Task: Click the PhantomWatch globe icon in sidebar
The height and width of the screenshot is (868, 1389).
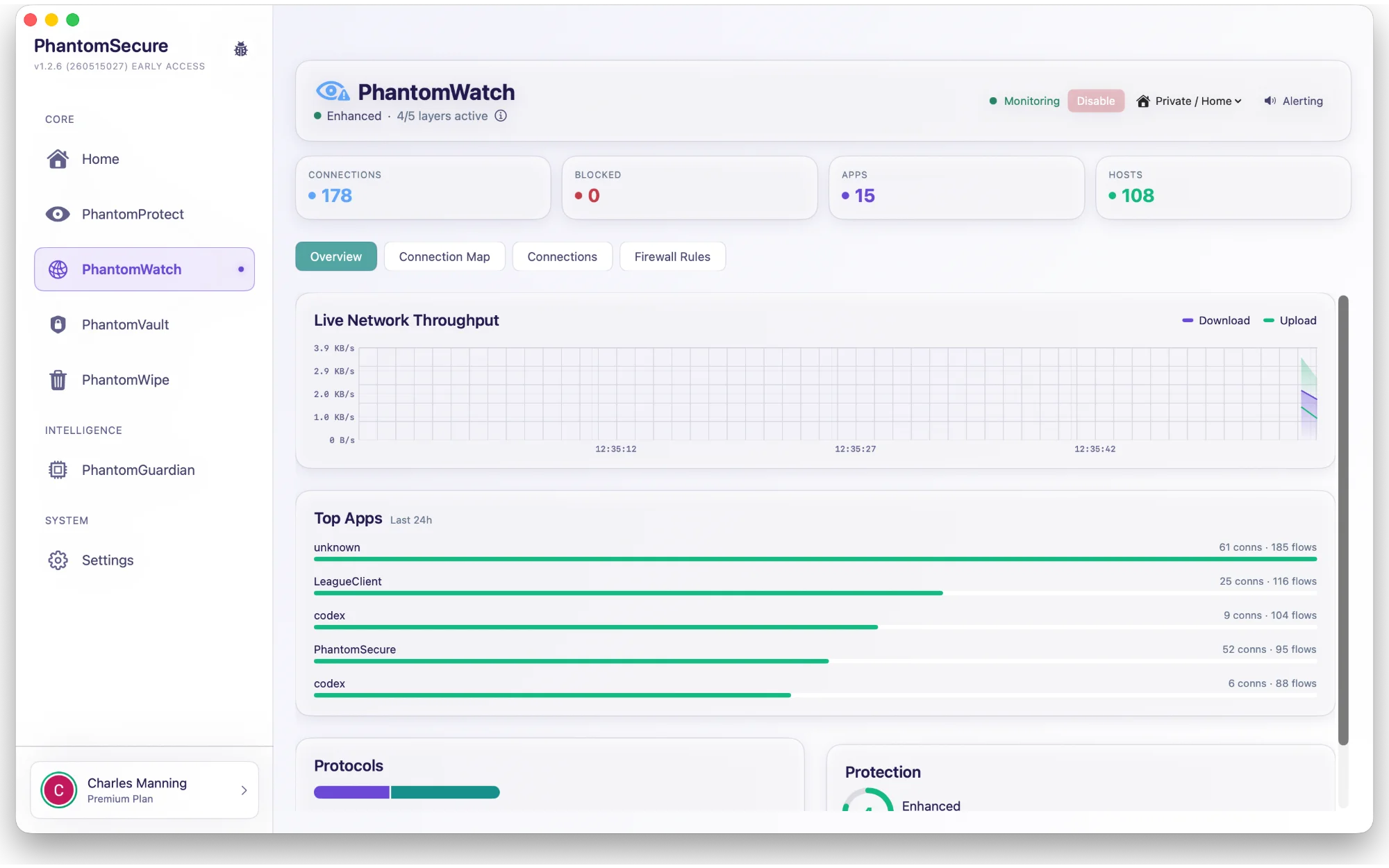Action: coord(58,269)
